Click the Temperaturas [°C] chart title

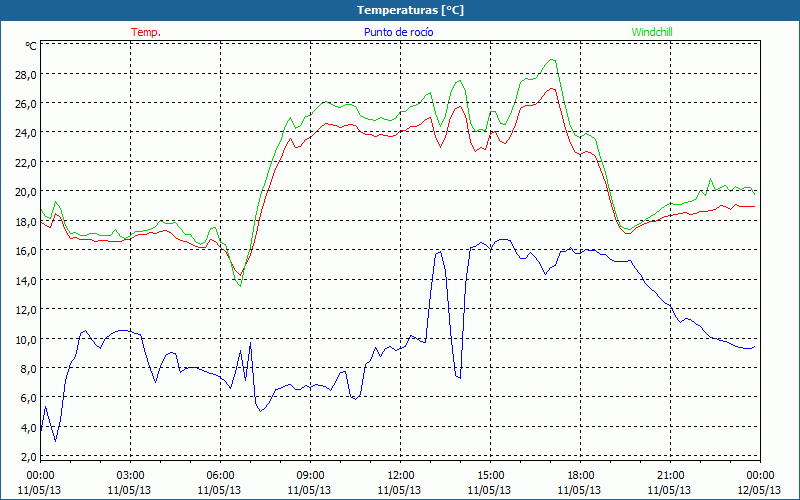tap(410, 10)
